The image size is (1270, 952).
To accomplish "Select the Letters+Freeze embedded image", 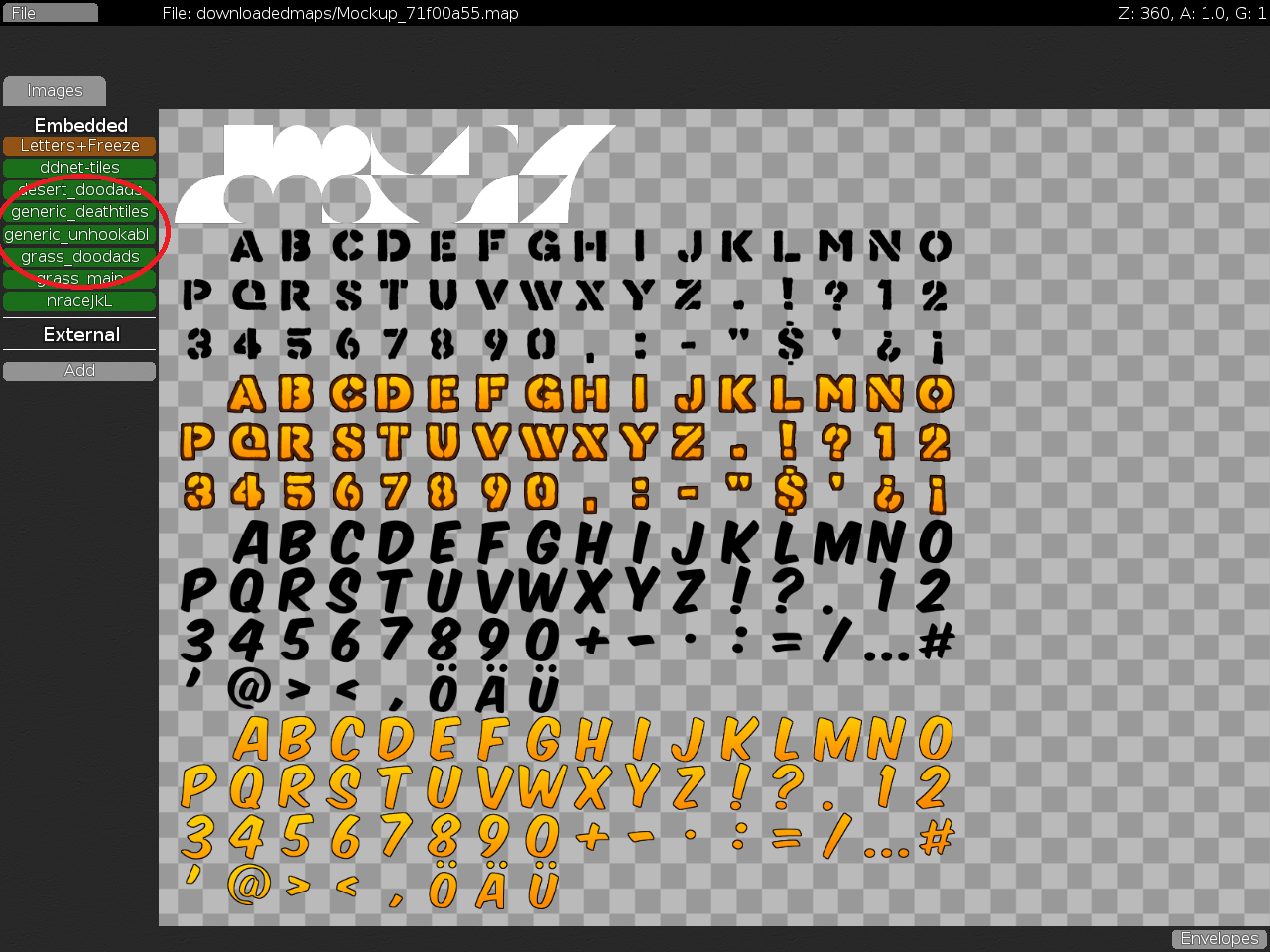I will (x=79, y=145).
